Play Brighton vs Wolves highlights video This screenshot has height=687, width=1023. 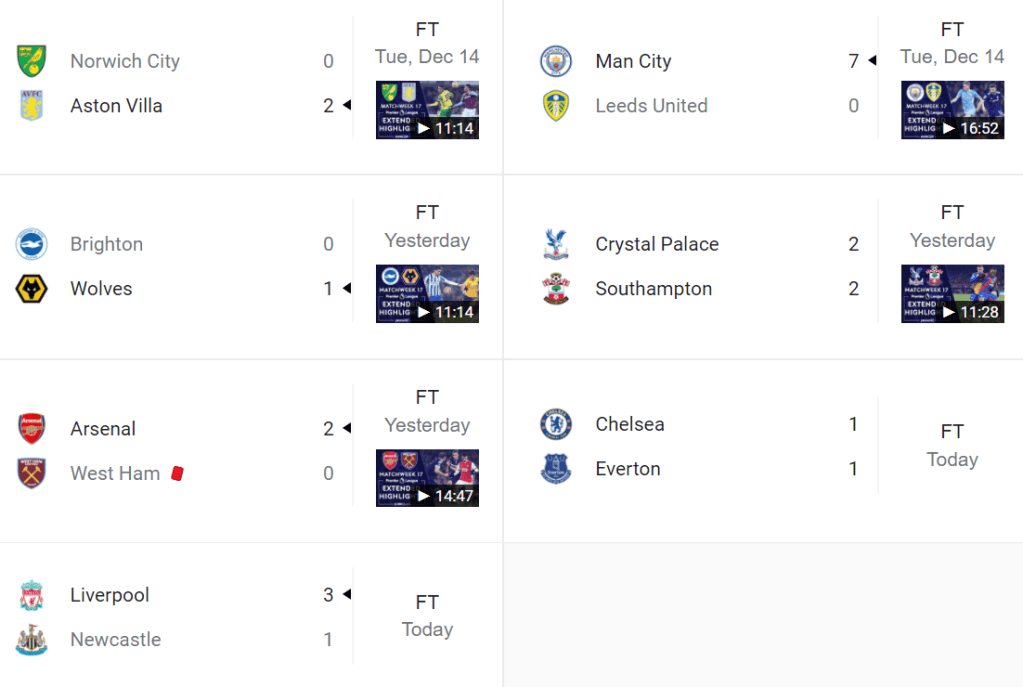point(427,293)
